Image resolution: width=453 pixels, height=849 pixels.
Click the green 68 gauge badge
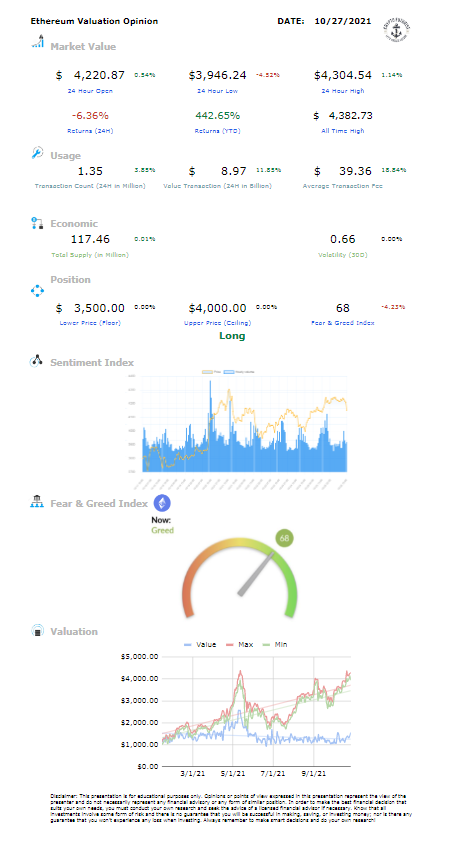click(284, 539)
